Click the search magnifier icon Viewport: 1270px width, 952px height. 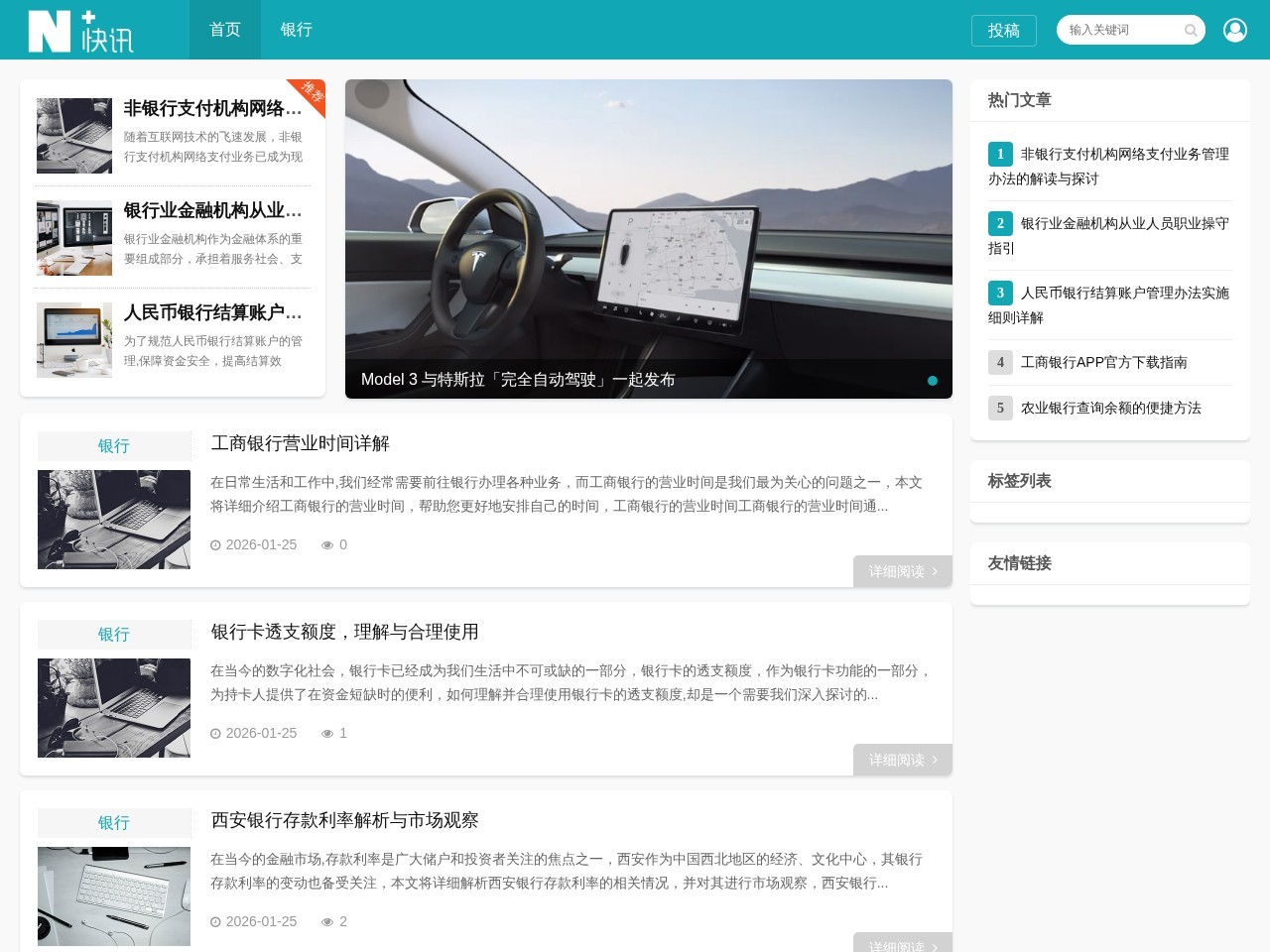click(x=1191, y=31)
